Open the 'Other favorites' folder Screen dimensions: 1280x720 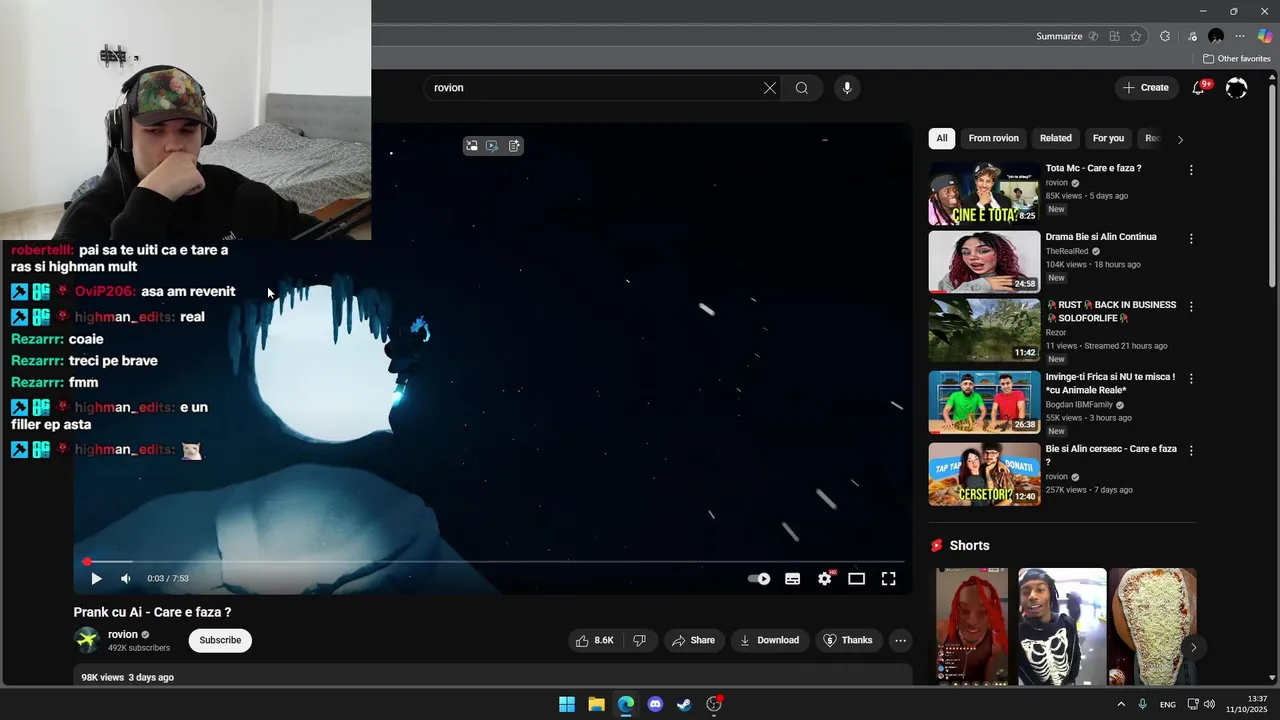(1237, 59)
